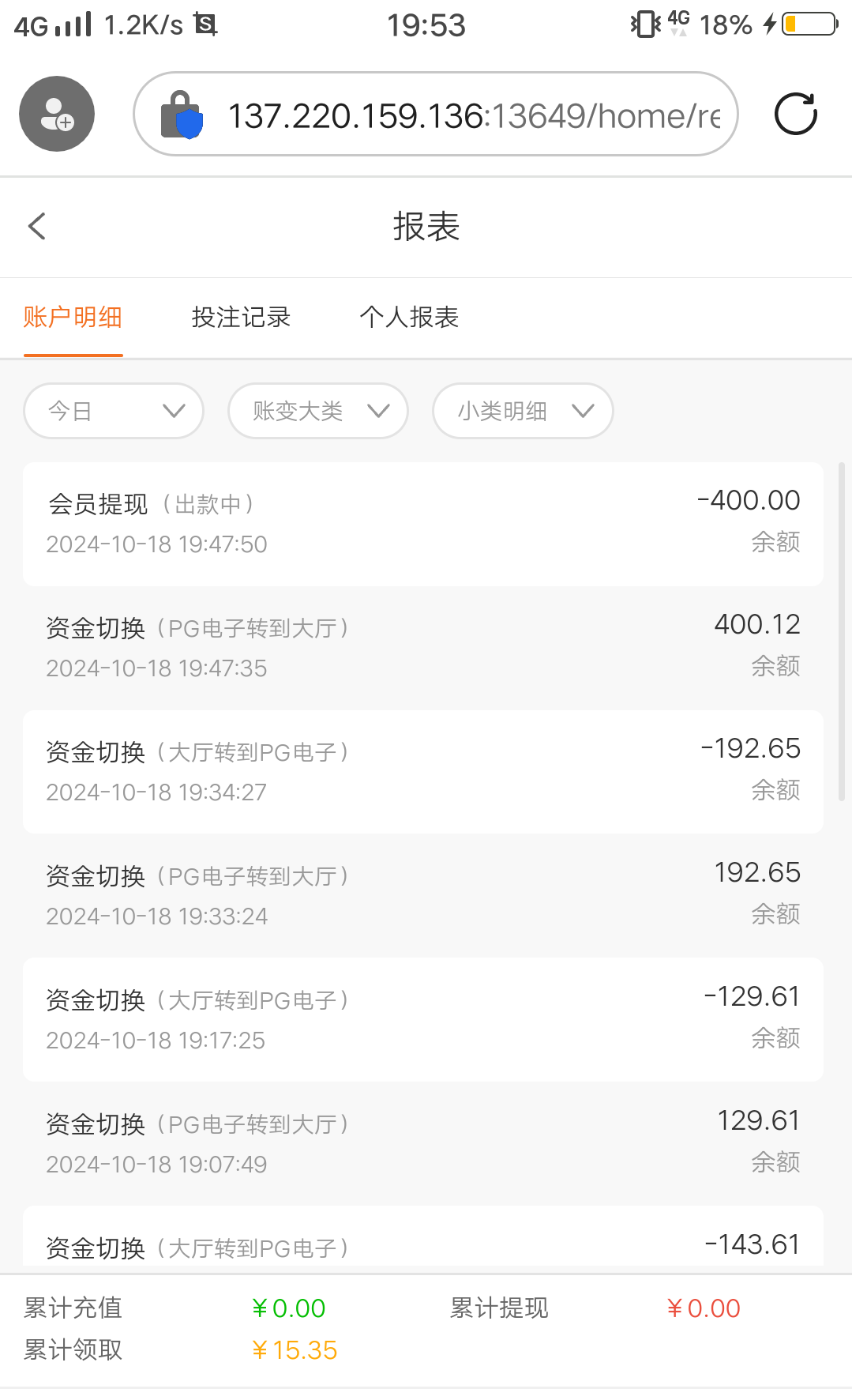This screenshot has width=852, height=1400.
Task: Go back using the left arrow
Action: [37, 226]
